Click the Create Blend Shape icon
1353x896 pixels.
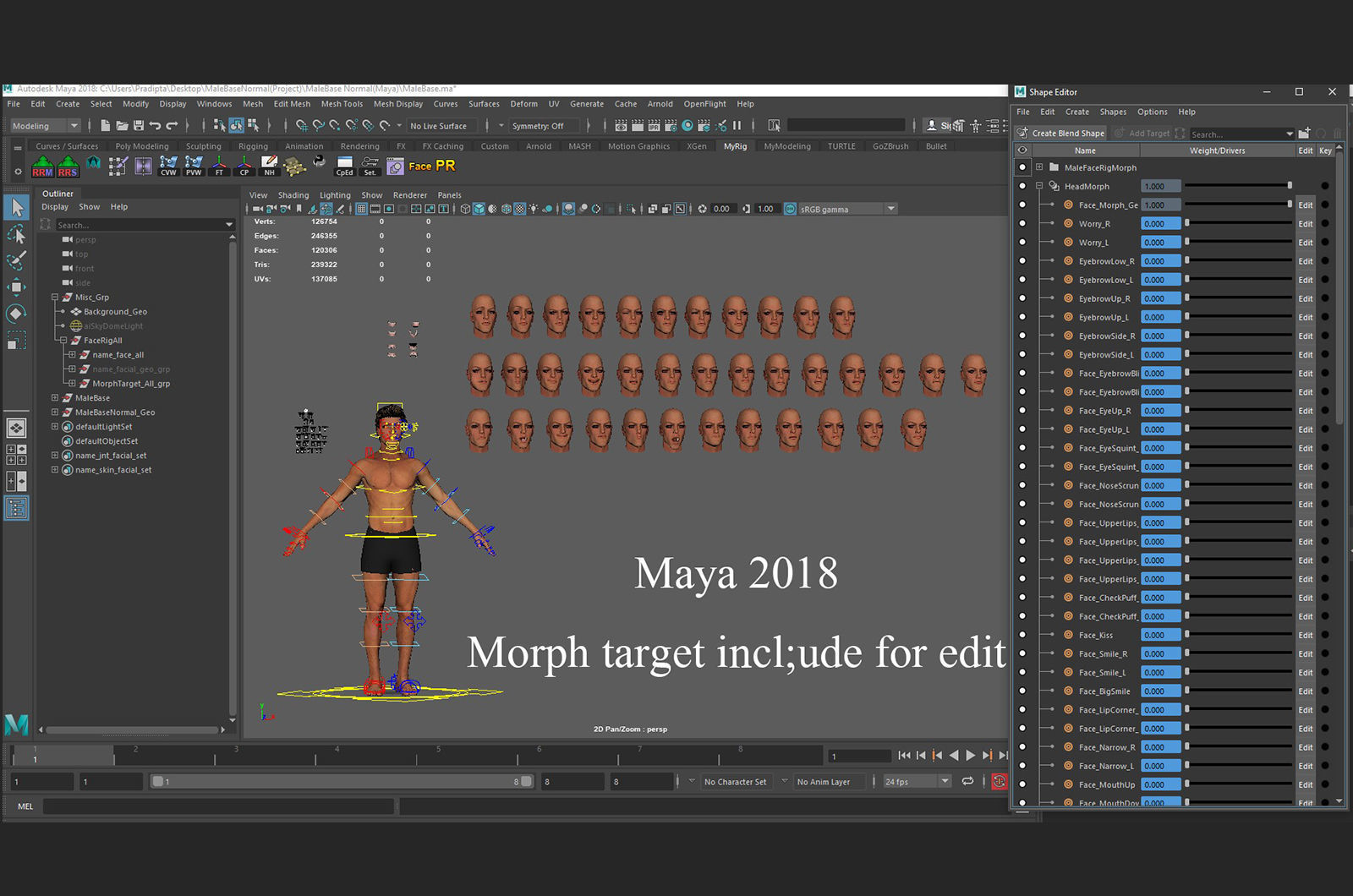click(x=1022, y=133)
